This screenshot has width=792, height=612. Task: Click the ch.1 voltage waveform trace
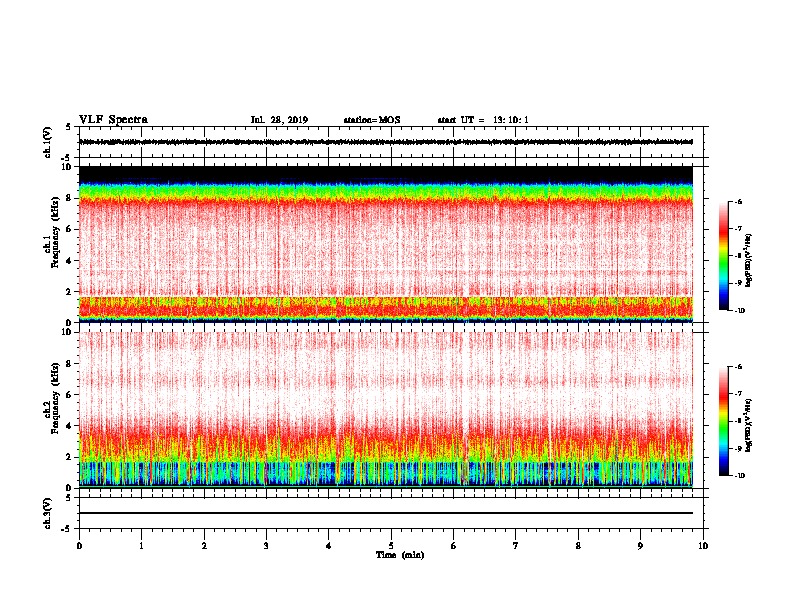click(x=386, y=142)
